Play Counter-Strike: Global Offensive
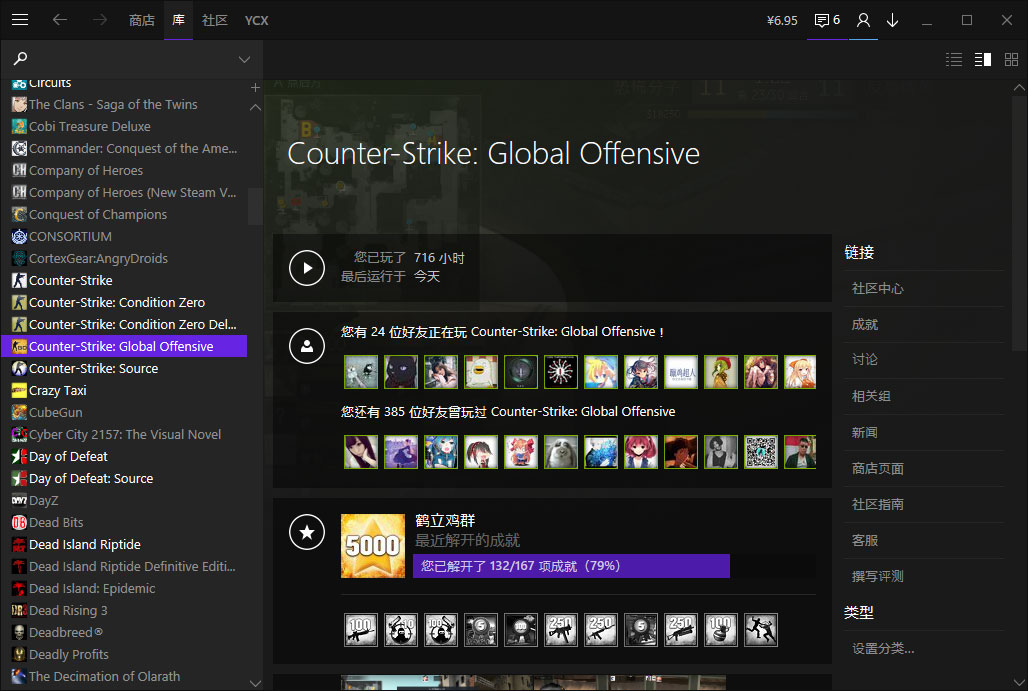 point(307,267)
